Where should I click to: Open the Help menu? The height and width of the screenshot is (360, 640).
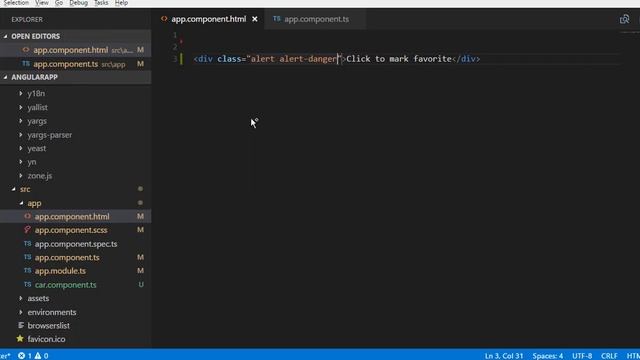pyautogui.click(x=121, y=3)
